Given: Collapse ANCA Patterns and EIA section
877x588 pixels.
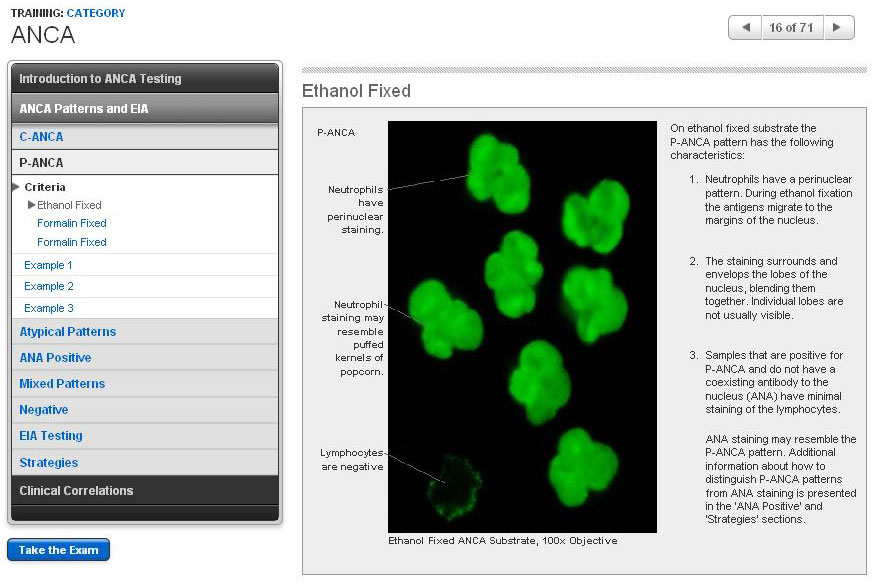Looking at the screenshot, I should 144,108.
